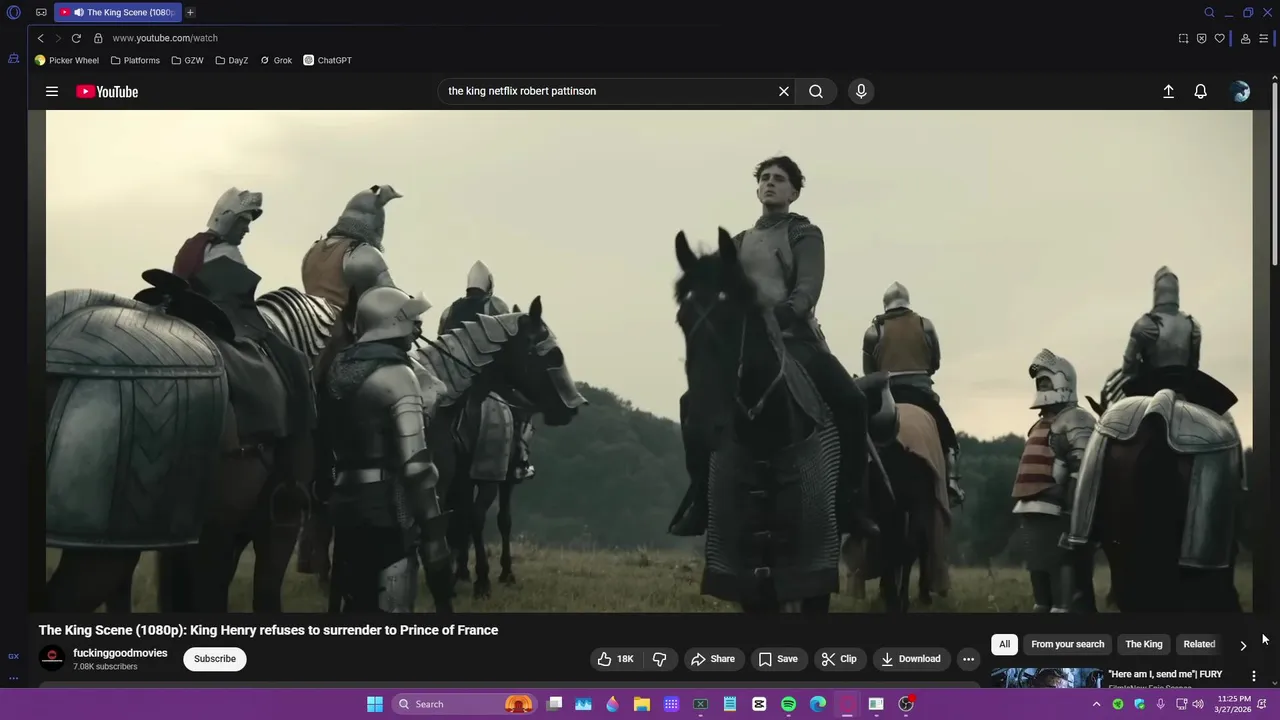
Task: Open the Grok bookmark
Action: click(276, 60)
